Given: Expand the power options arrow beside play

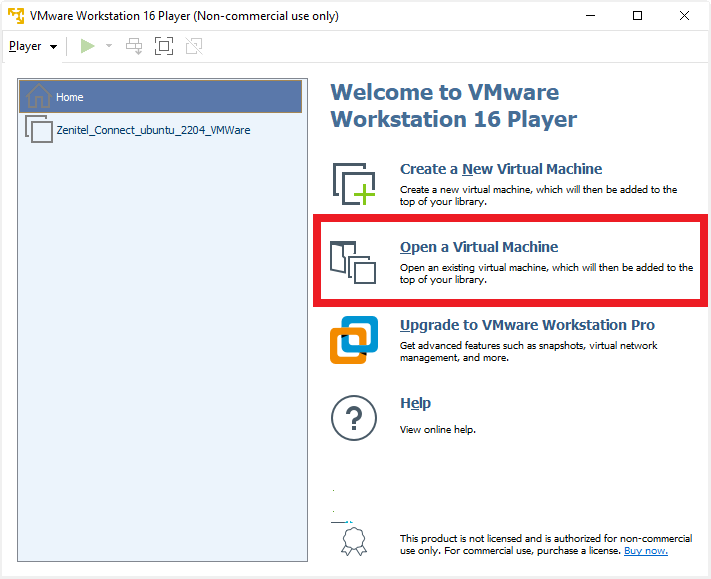Looking at the screenshot, I should point(109,46).
